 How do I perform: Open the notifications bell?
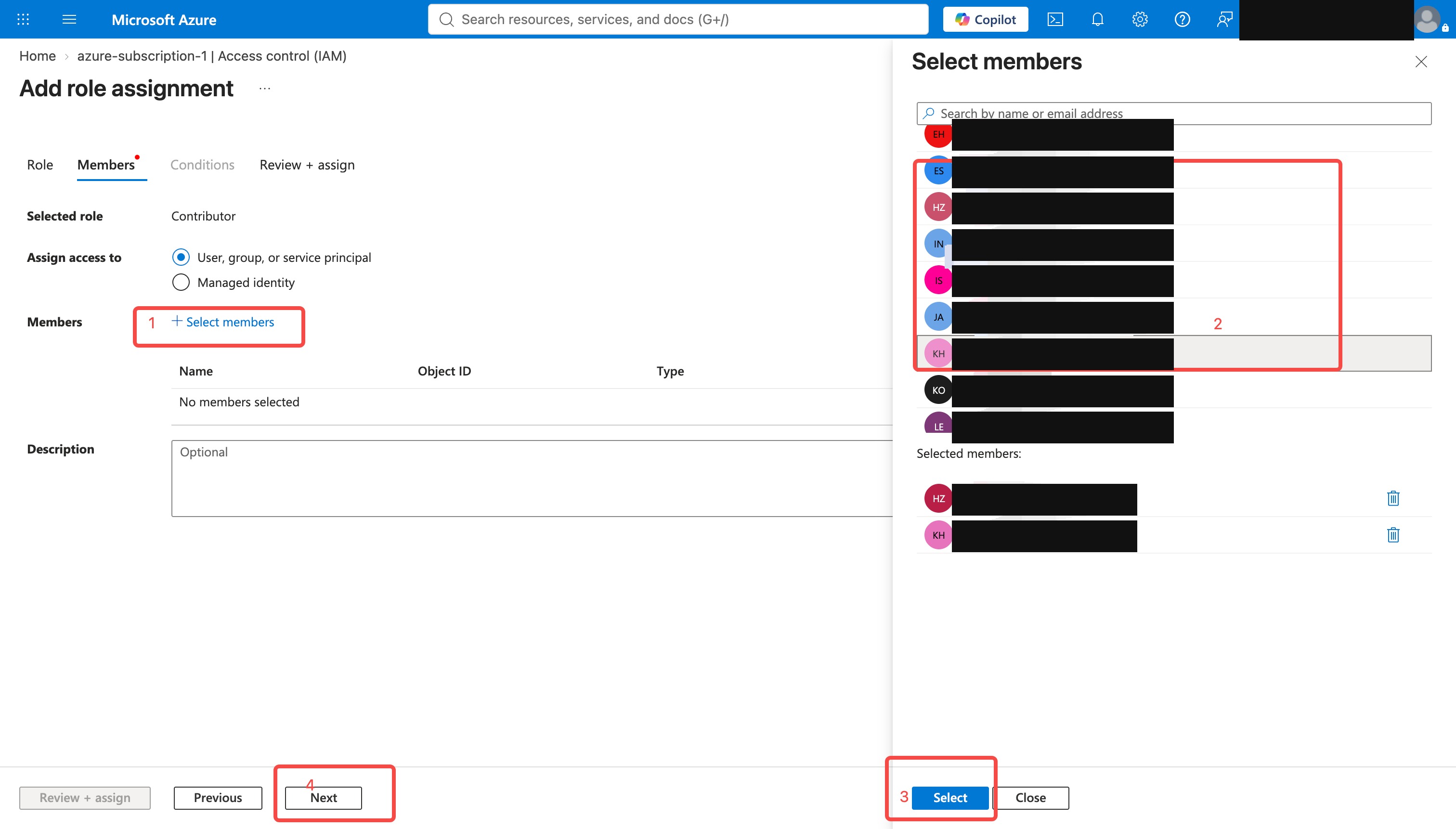pyautogui.click(x=1097, y=19)
